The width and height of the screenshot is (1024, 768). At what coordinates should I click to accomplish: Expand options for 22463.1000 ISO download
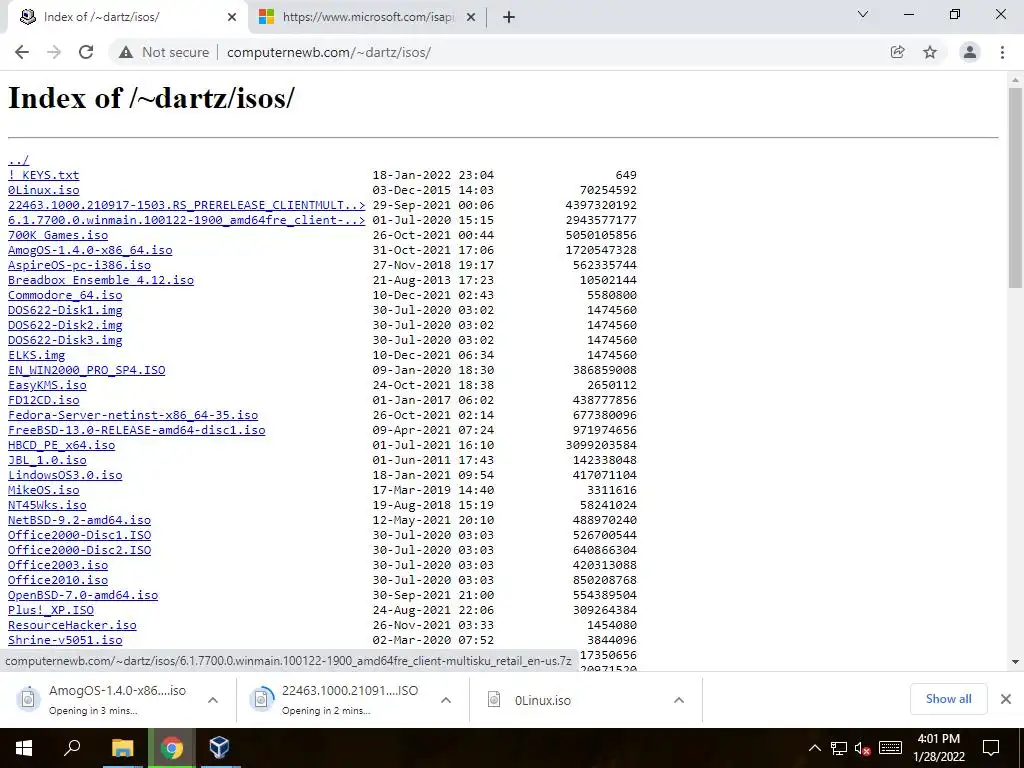tap(446, 700)
